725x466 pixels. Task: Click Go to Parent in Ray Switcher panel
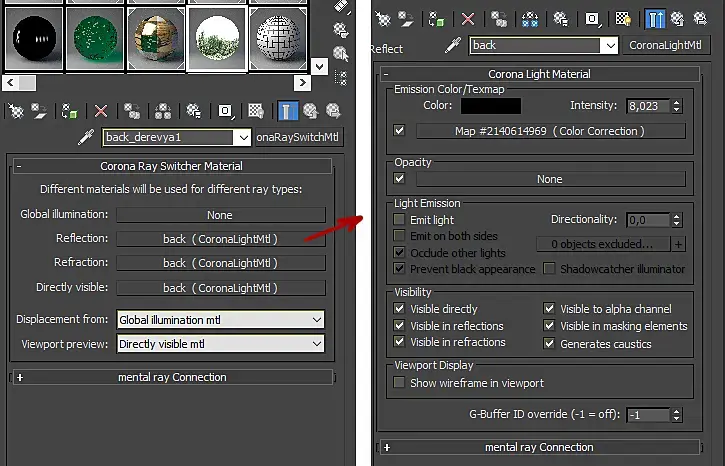(x=311, y=111)
